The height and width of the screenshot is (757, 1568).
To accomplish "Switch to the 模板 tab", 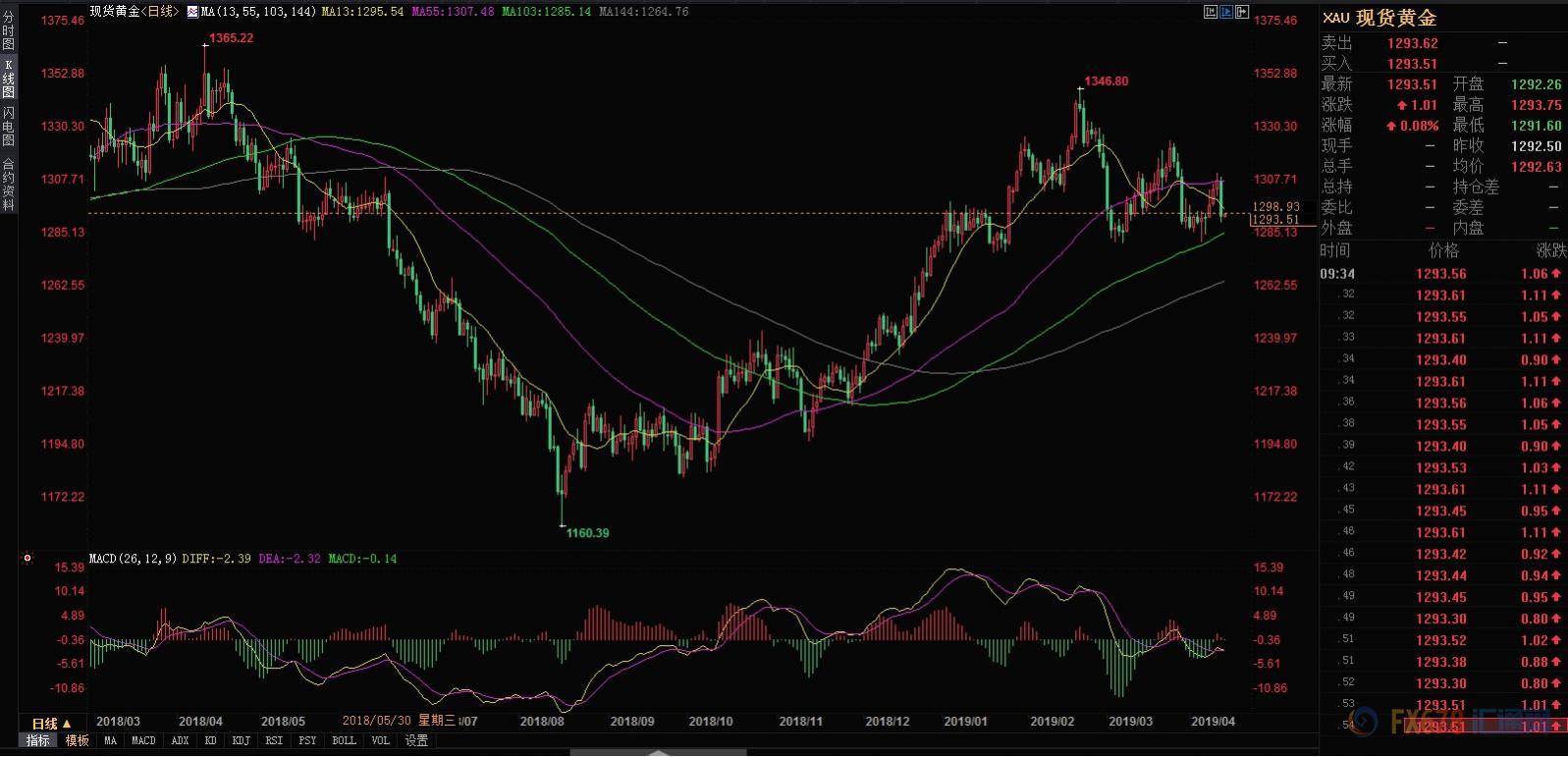I will [x=78, y=741].
